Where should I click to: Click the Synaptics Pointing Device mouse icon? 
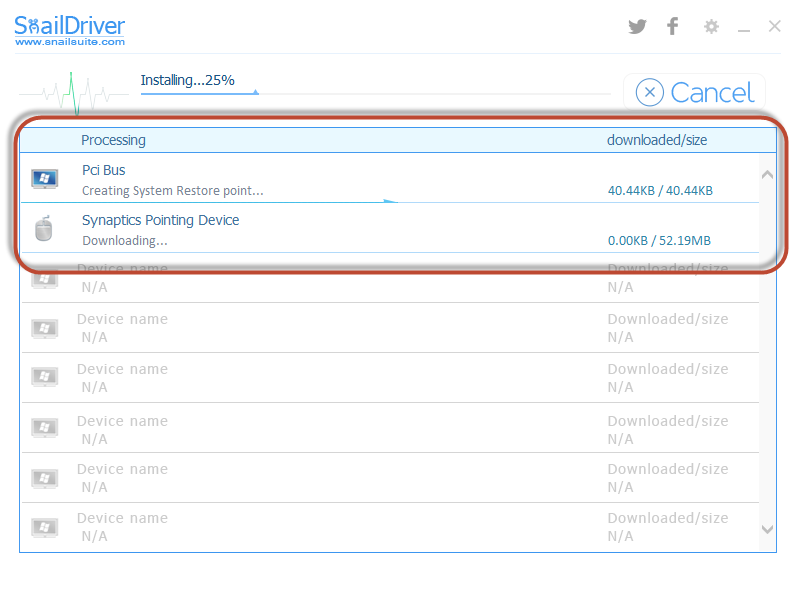[x=44, y=229]
